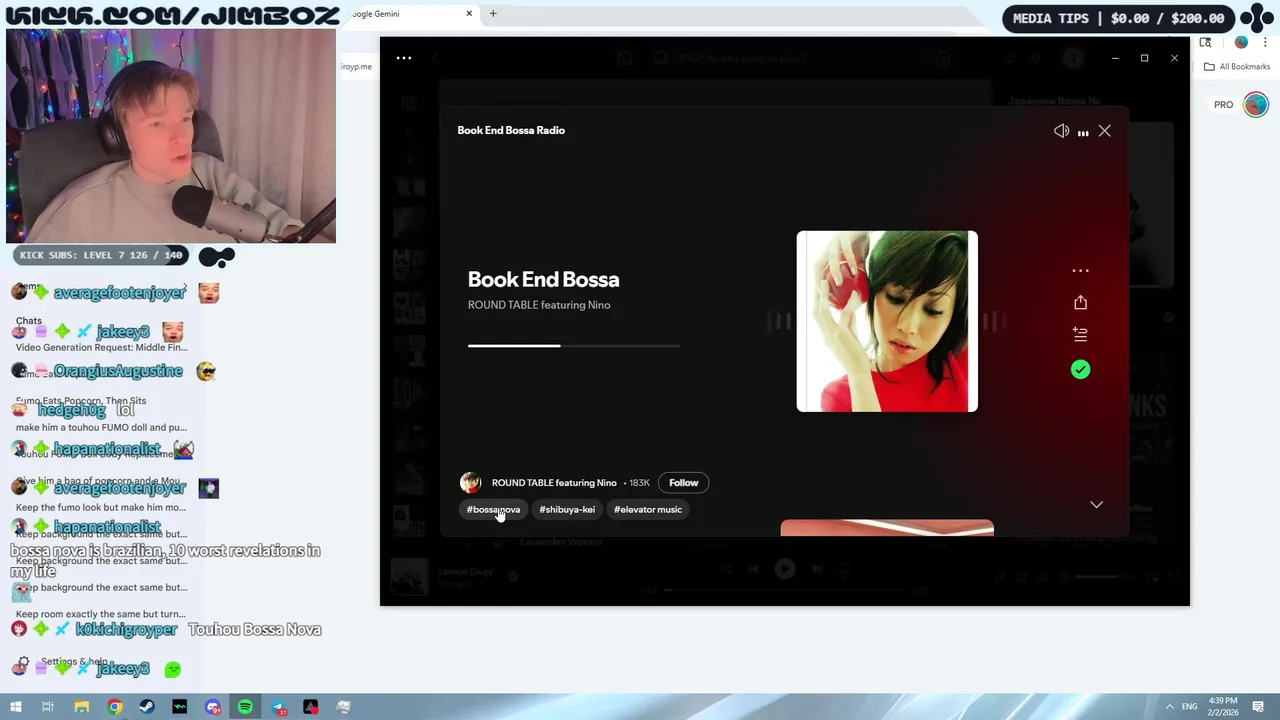Viewport: 1280px width, 720px height.
Task: Open the #shibuya-kei tag
Action: (567, 510)
